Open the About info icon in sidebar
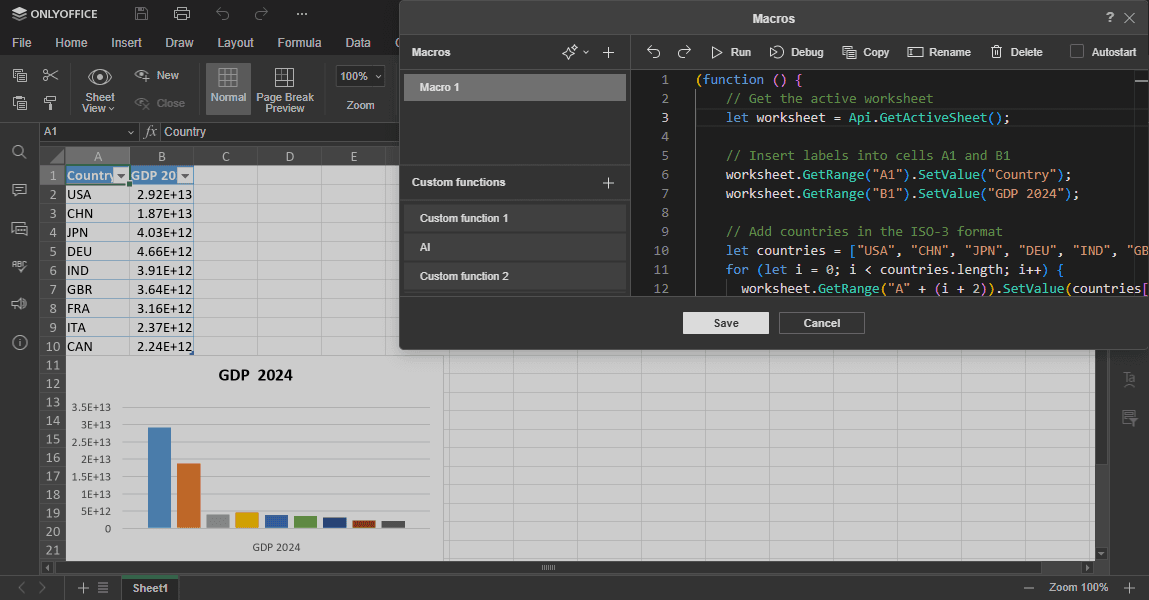 click(x=20, y=342)
